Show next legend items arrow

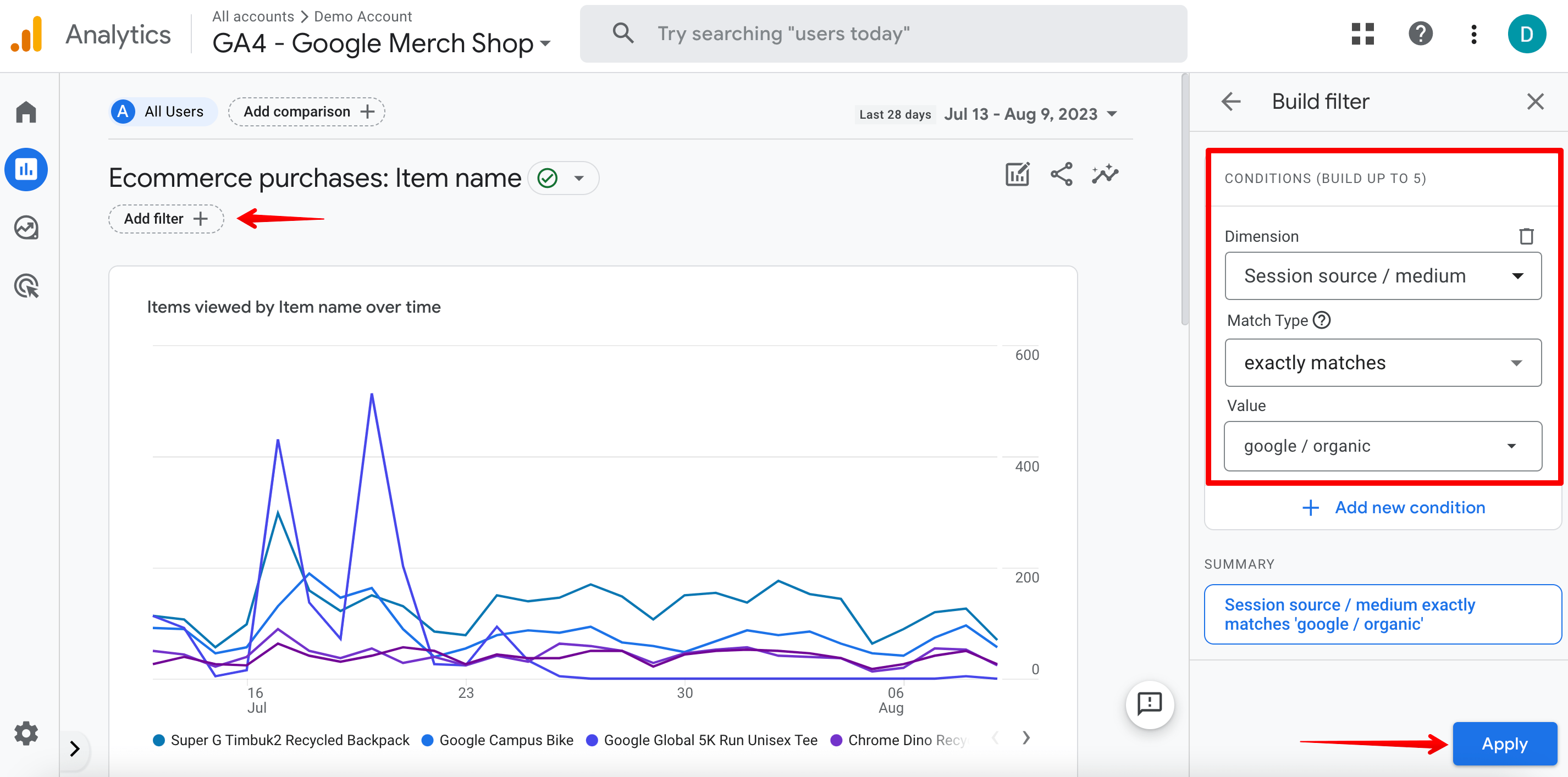(1026, 738)
